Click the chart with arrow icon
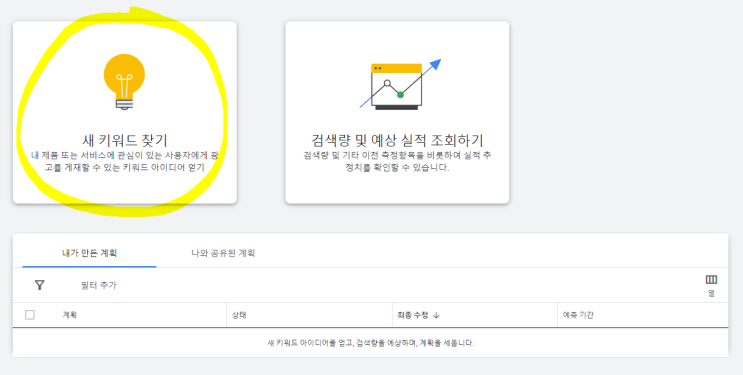The height and width of the screenshot is (375, 743). [x=400, y=84]
